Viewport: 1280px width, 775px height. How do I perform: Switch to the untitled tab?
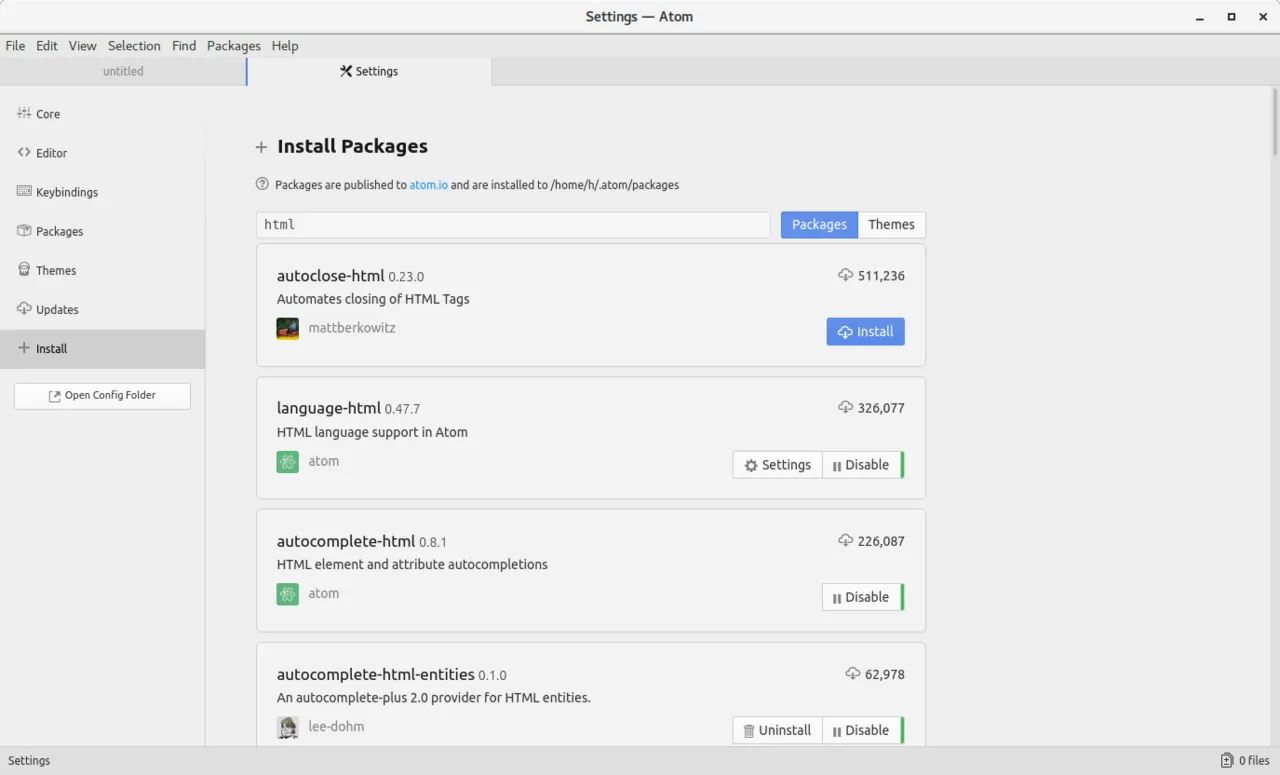click(123, 71)
